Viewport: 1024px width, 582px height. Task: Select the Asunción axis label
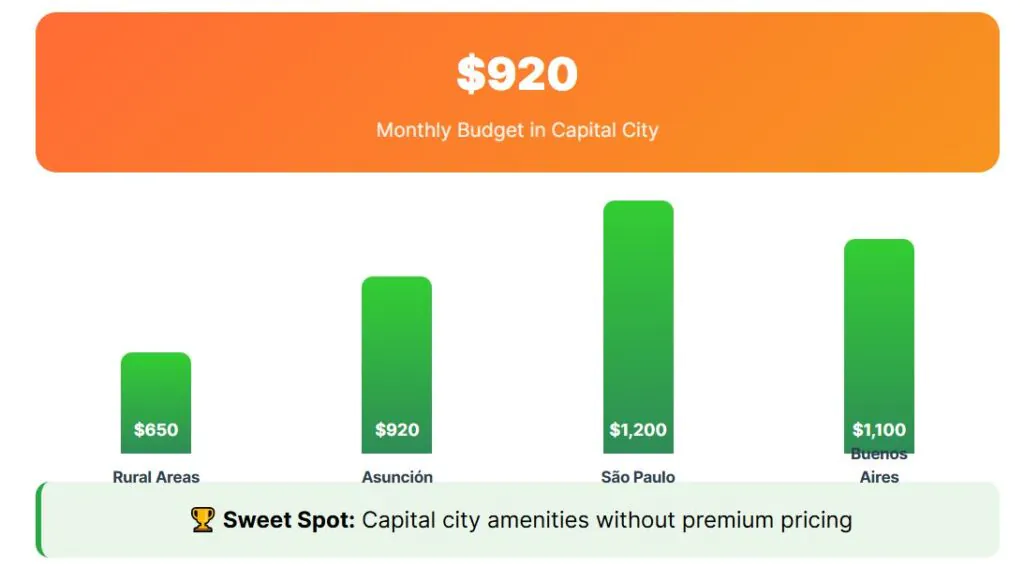pos(397,477)
